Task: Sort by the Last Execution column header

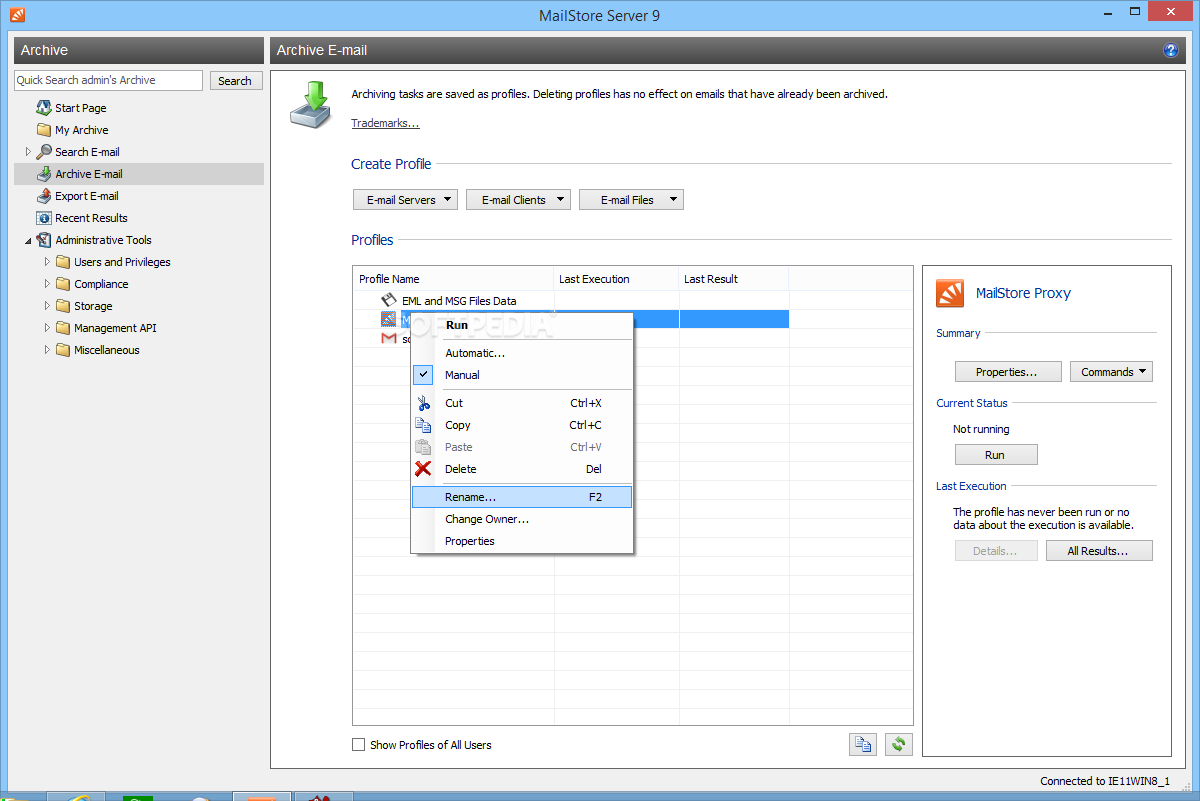Action: [x=617, y=279]
